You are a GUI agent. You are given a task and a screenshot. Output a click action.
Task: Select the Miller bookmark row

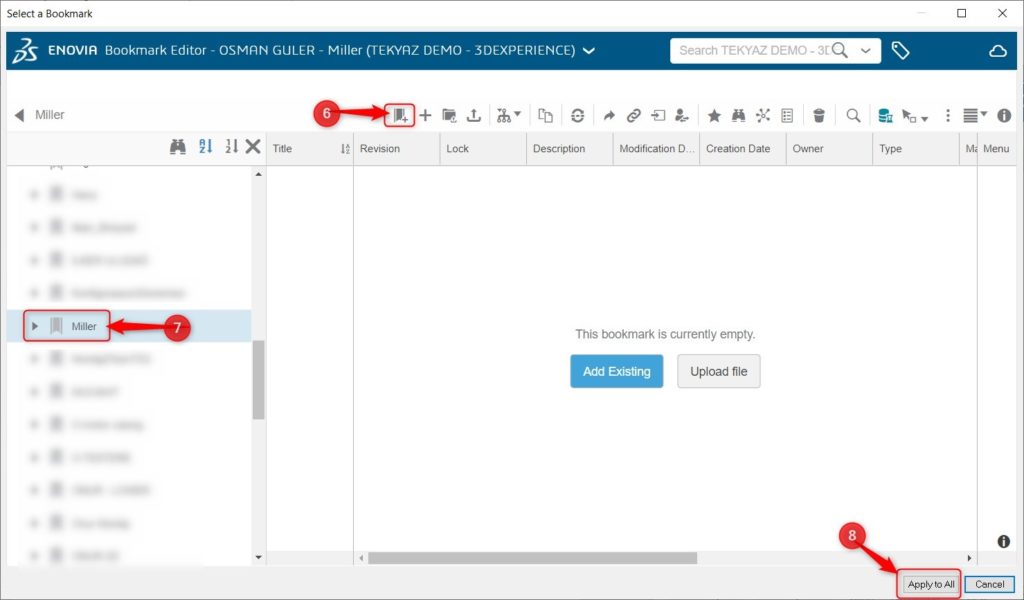129,326
